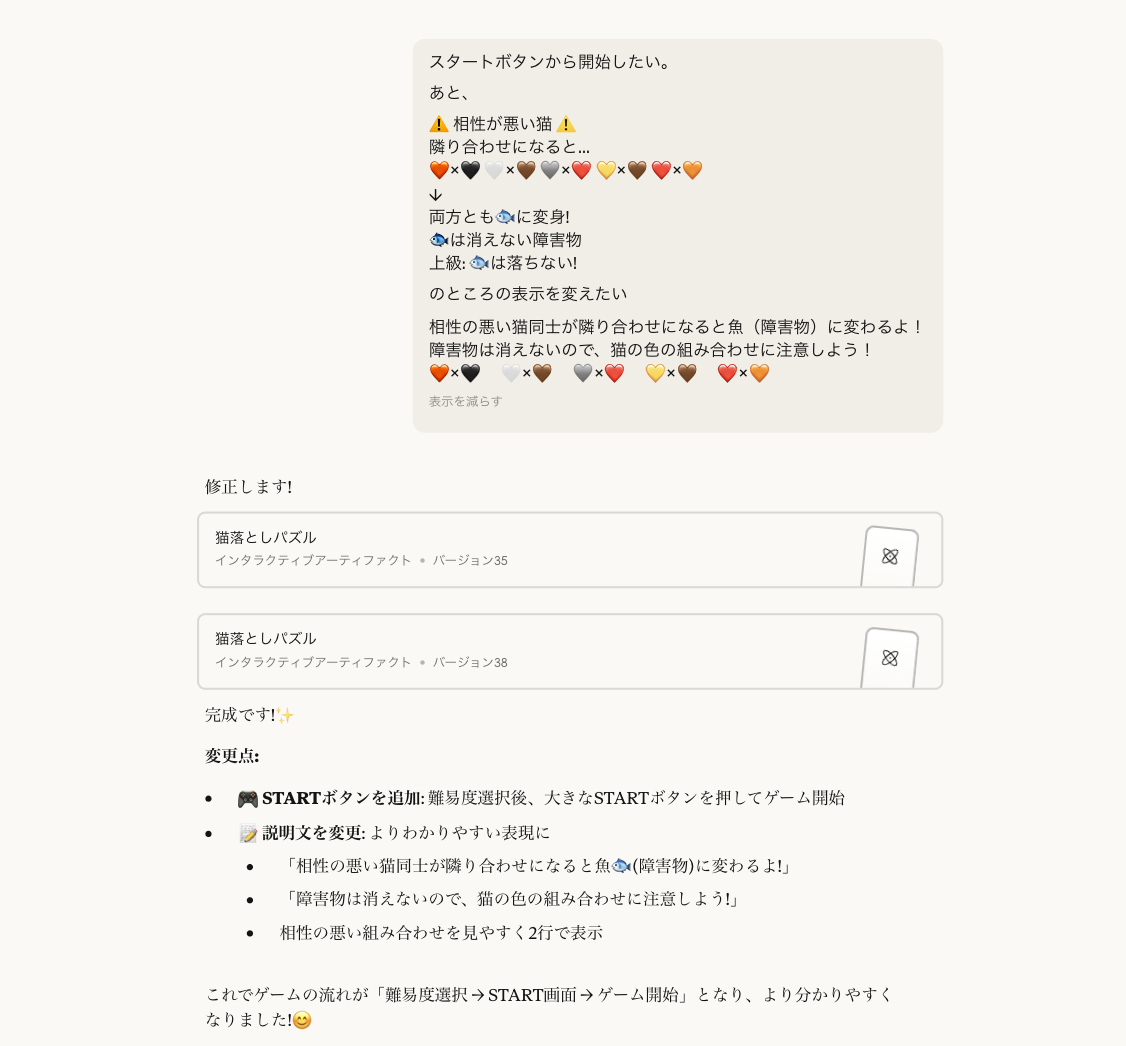This screenshot has height=1046, width=1126.
Task: Click the 🤍×🤎 heart pair in the second row
Action: (x=528, y=373)
